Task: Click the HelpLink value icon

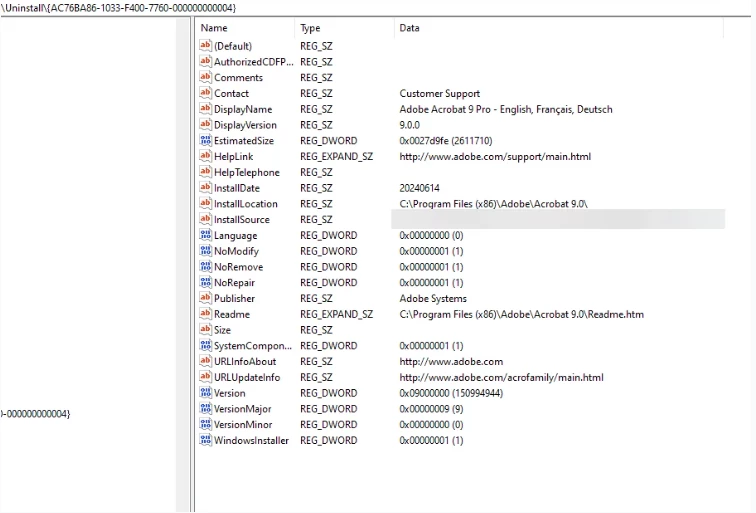Action: coord(205,156)
